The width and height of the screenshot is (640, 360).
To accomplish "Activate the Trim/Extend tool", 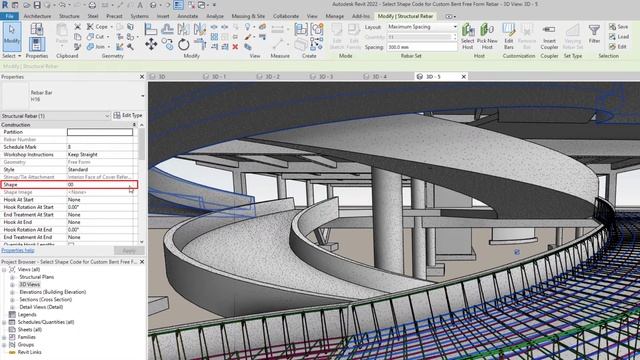I will [200, 44].
